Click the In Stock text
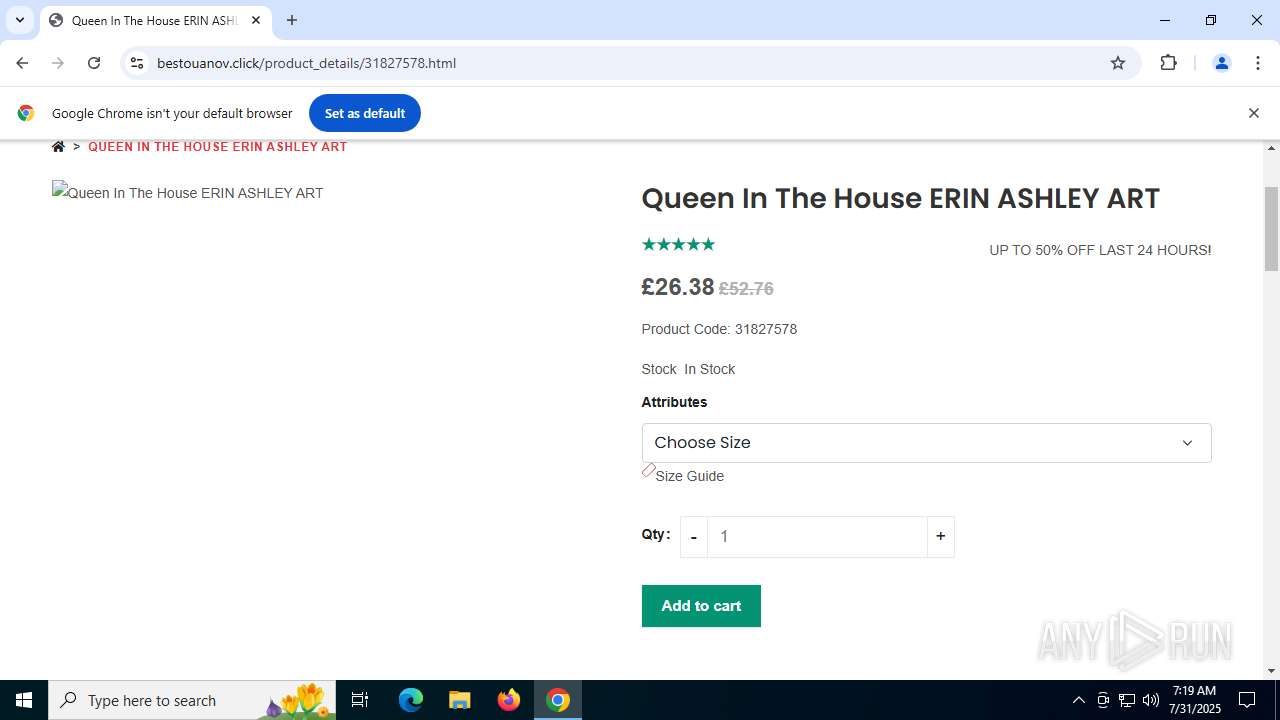 [710, 369]
